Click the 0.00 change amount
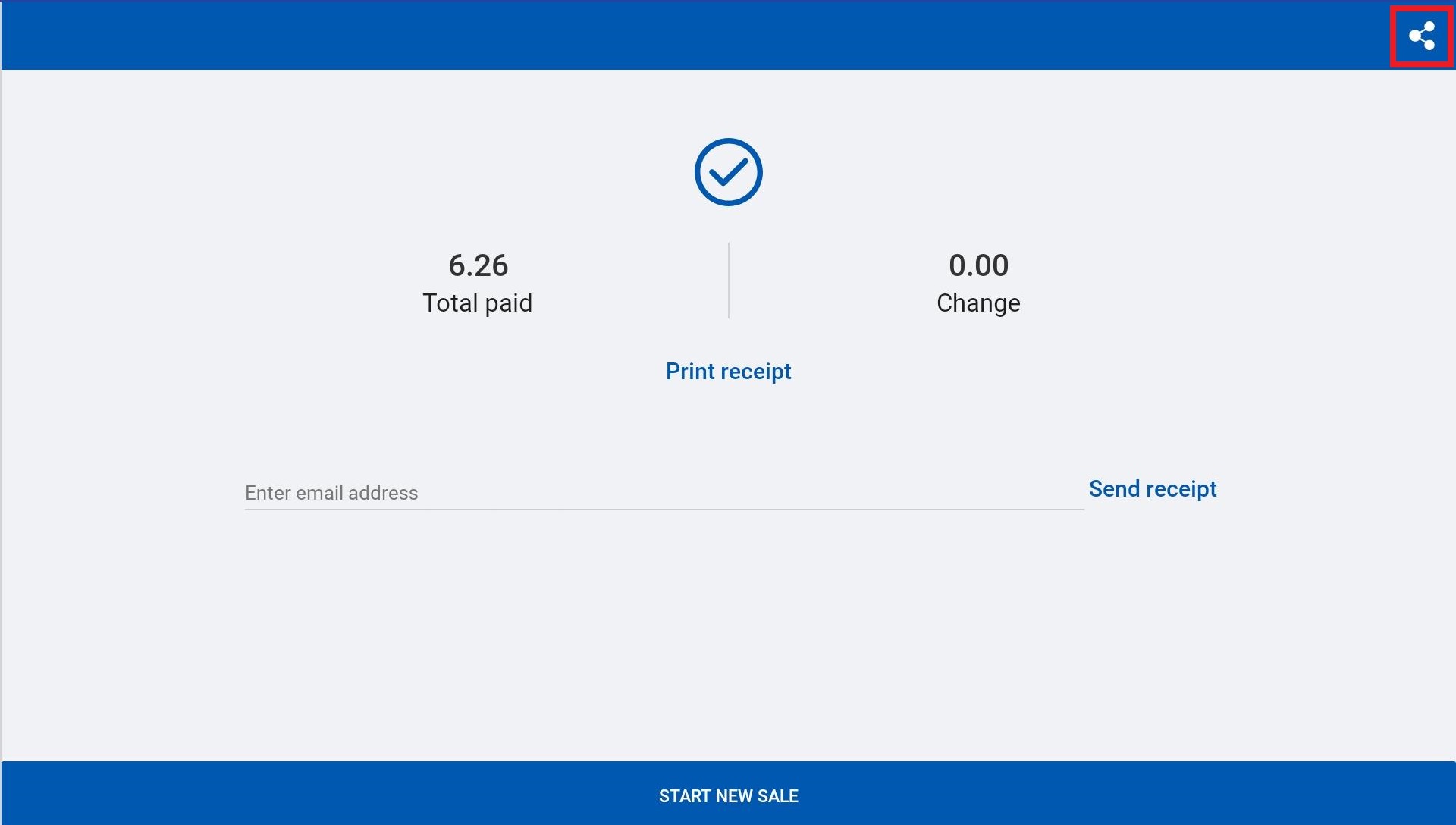Viewport: 1456px width, 825px height. click(978, 265)
